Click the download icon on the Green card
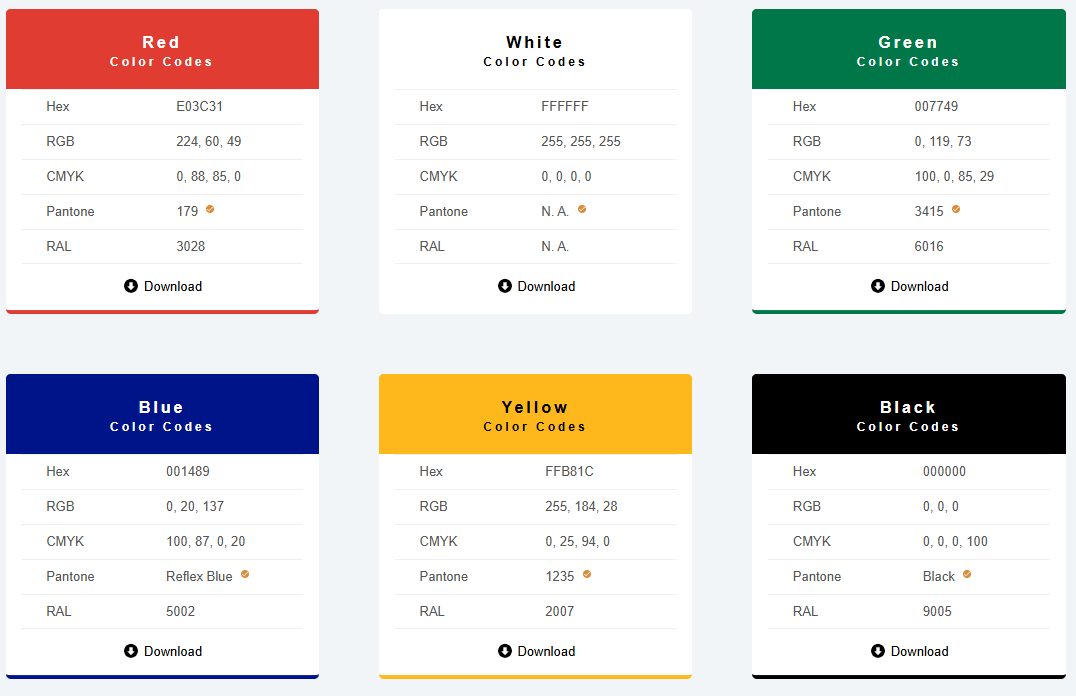 point(877,286)
